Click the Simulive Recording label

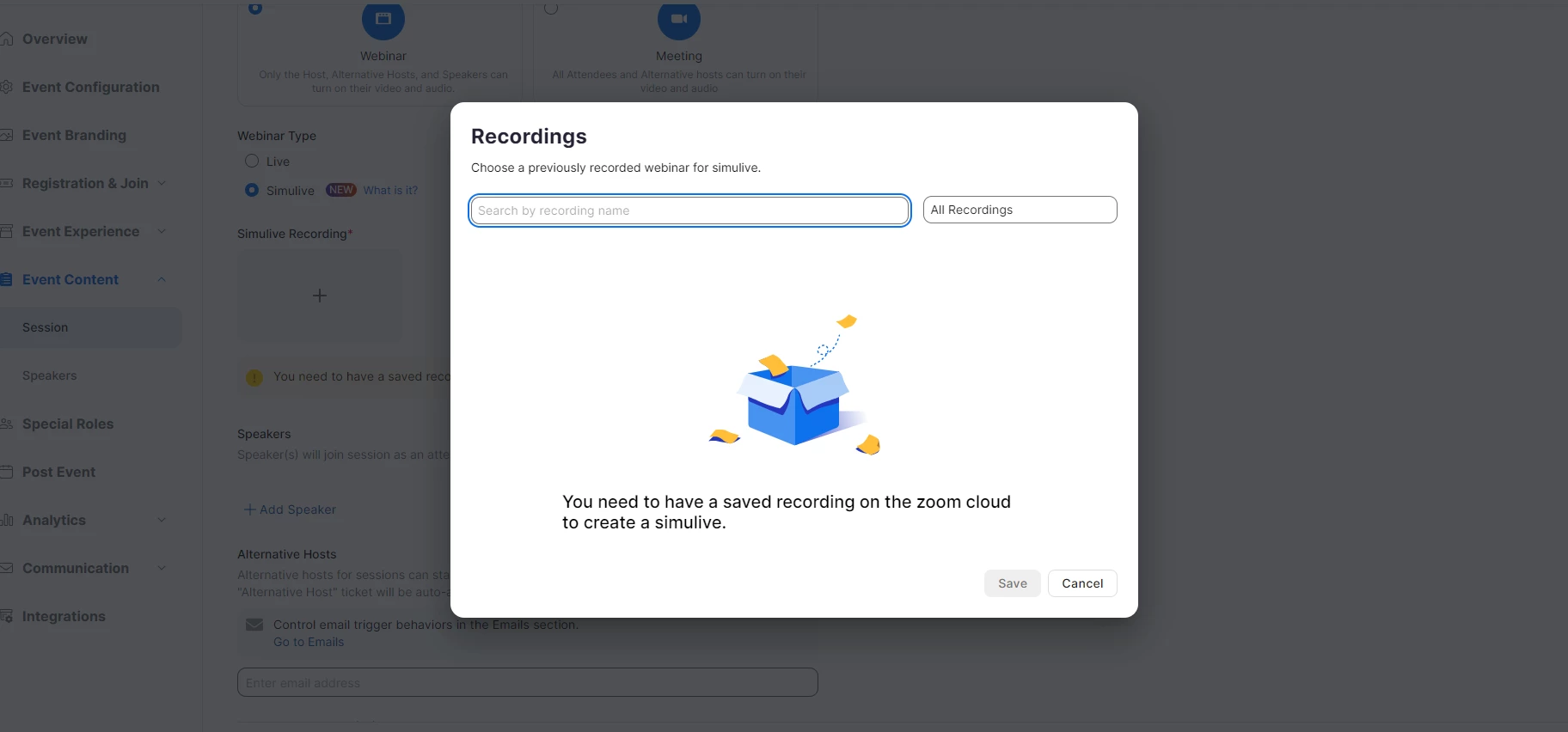coord(295,234)
